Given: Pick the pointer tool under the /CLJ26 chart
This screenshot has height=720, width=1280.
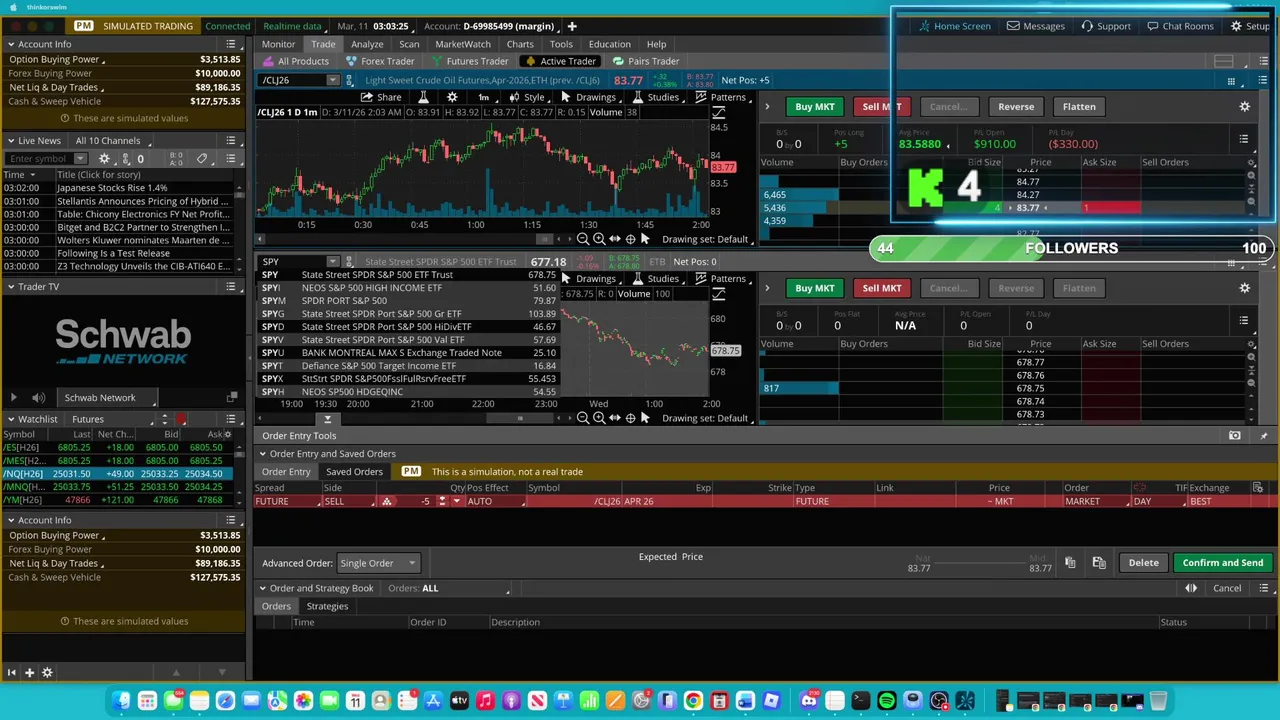Looking at the screenshot, I should click(645, 239).
